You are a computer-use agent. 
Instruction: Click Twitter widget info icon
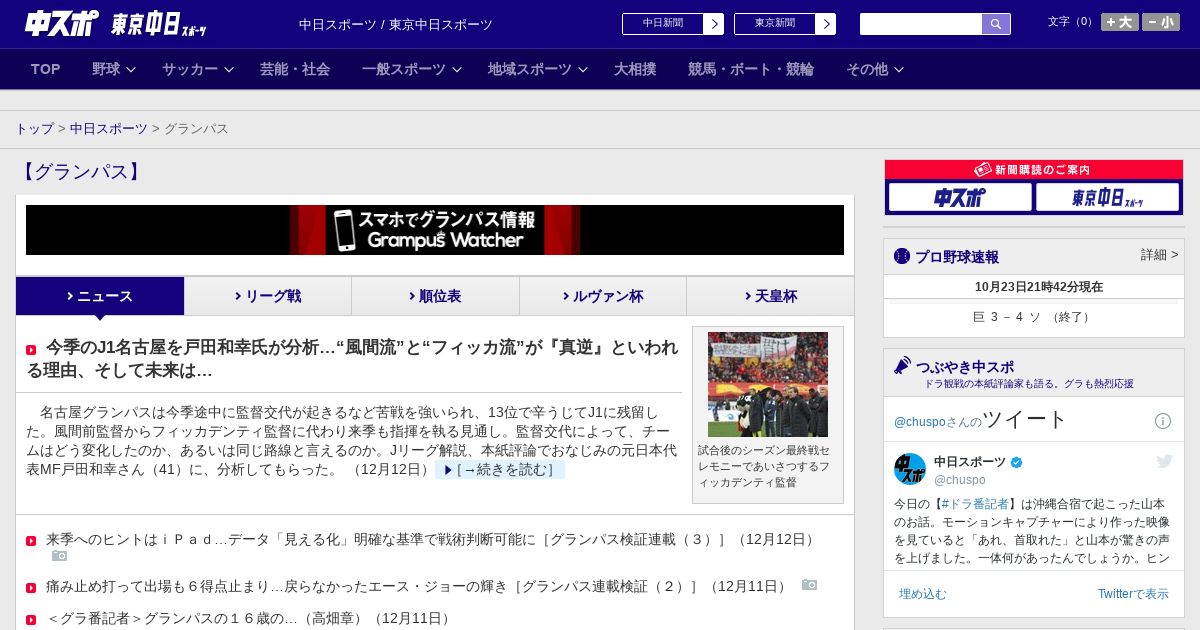point(1163,421)
